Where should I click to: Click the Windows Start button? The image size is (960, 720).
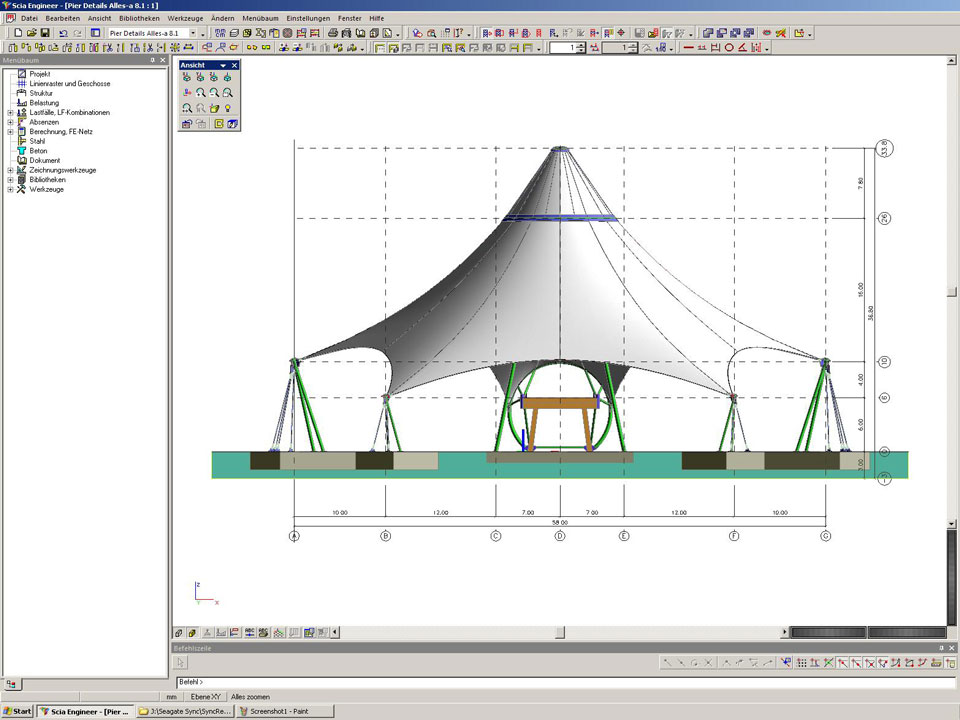[18, 711]
